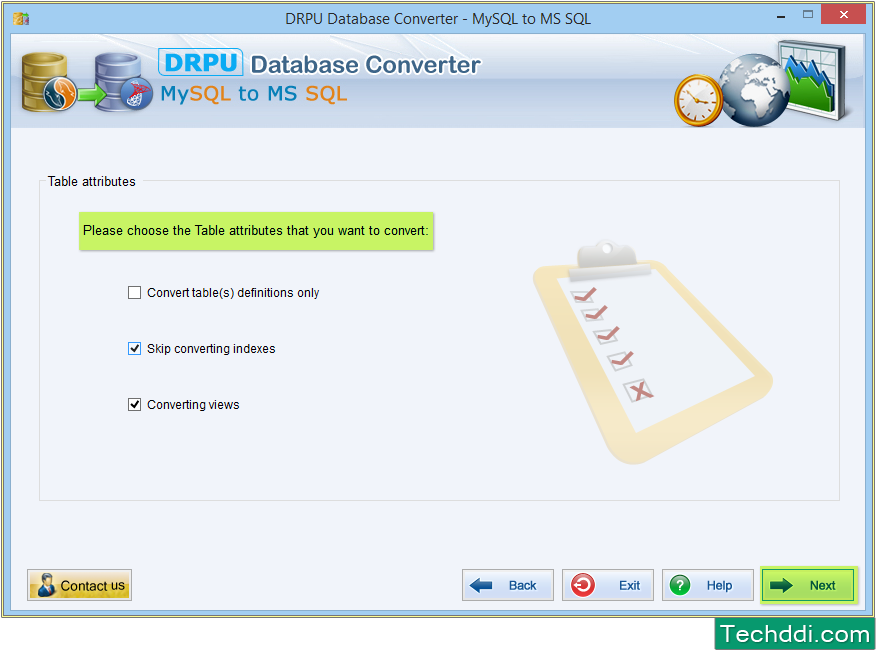Uncheck the 'Skip converting indexes' checkbox

[x=134, y=349]
